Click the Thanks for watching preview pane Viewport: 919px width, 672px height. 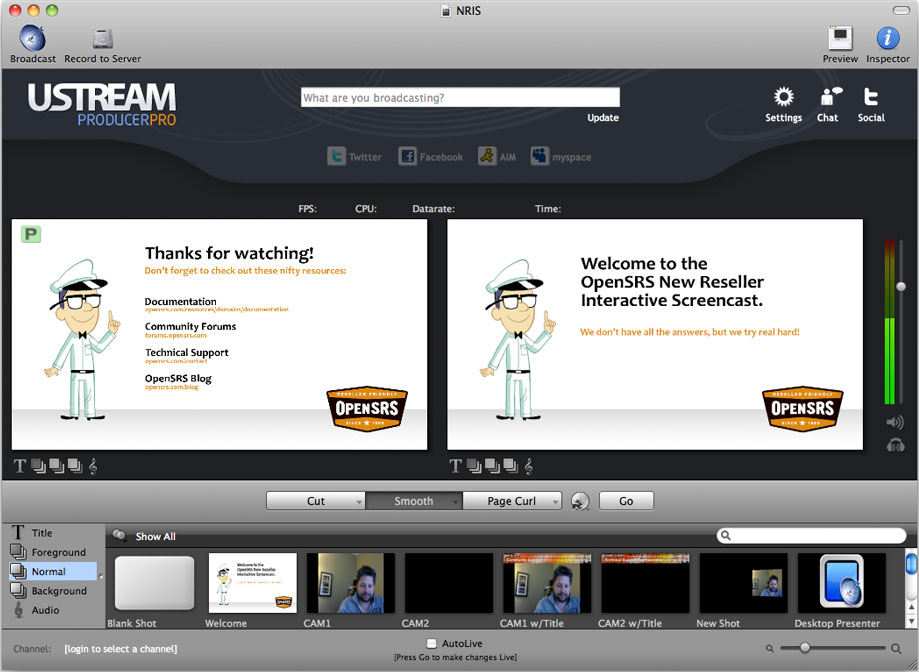219,335
